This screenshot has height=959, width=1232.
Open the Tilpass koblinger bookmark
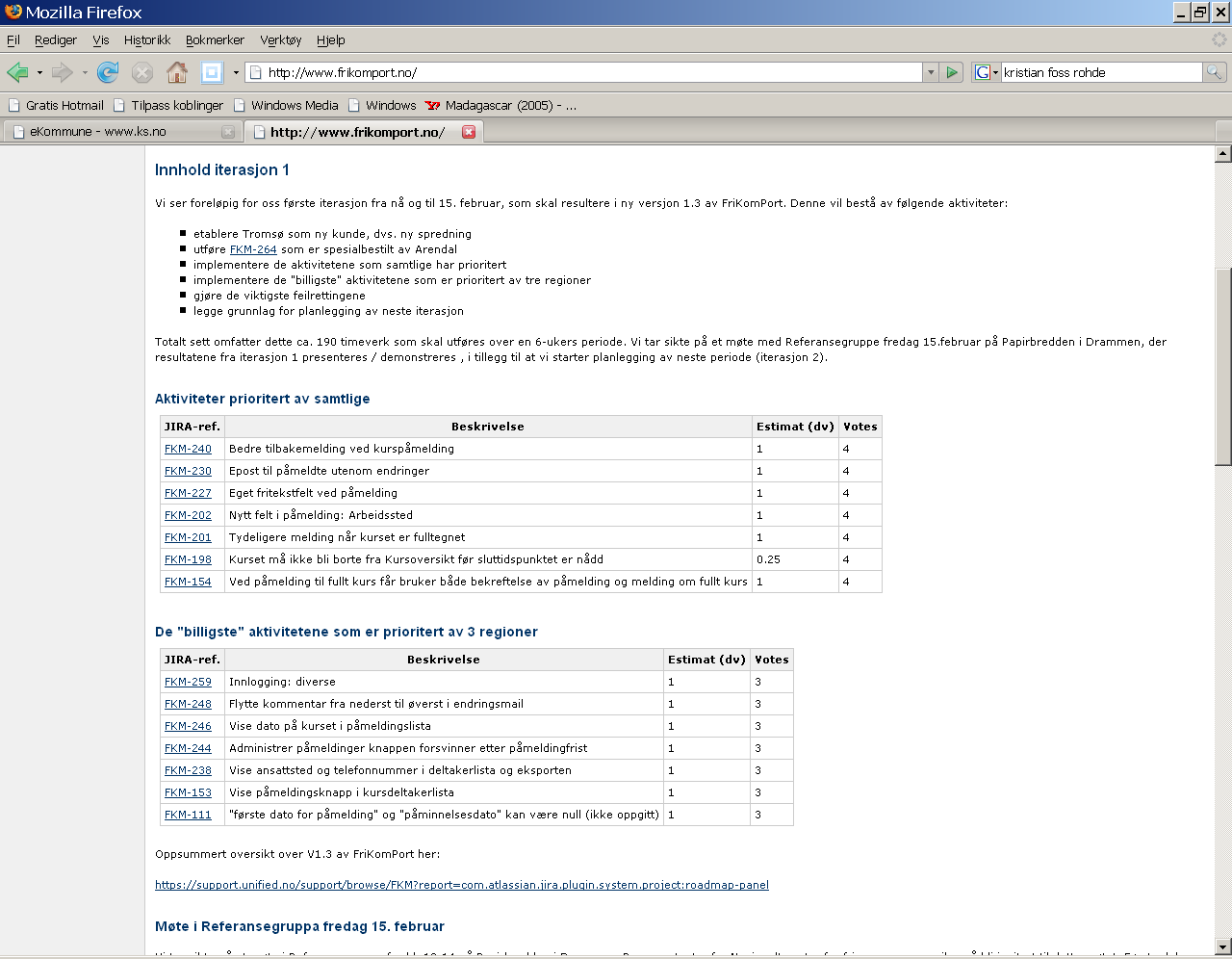[168, 105]
